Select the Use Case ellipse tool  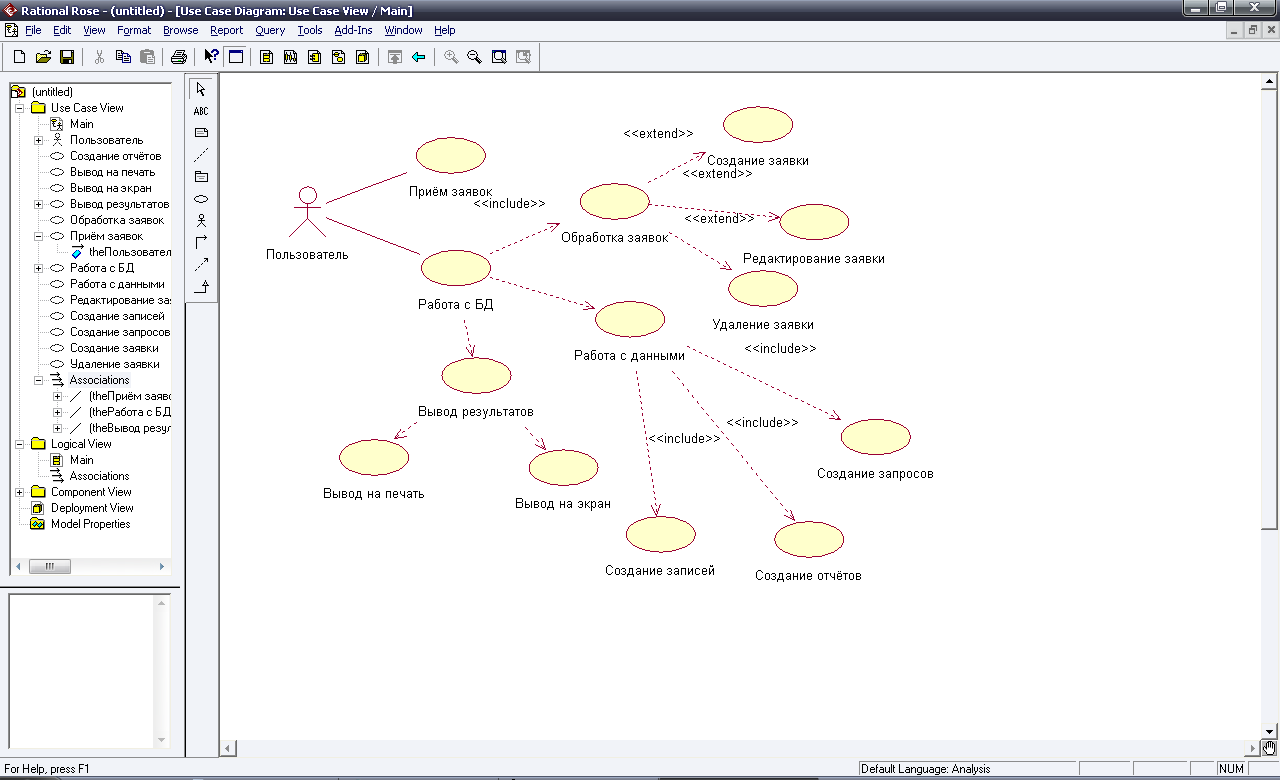tap(201, 199)
